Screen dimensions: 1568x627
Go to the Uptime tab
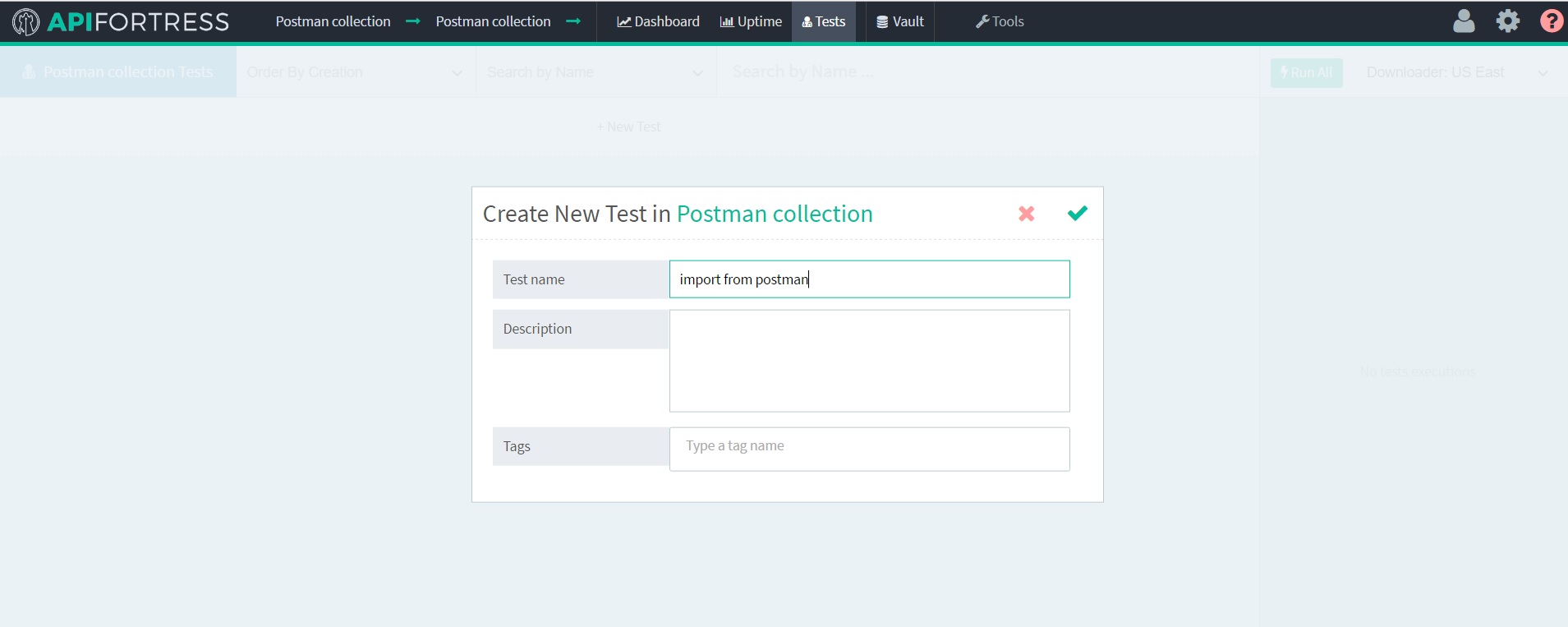click(x=751, y=21)
